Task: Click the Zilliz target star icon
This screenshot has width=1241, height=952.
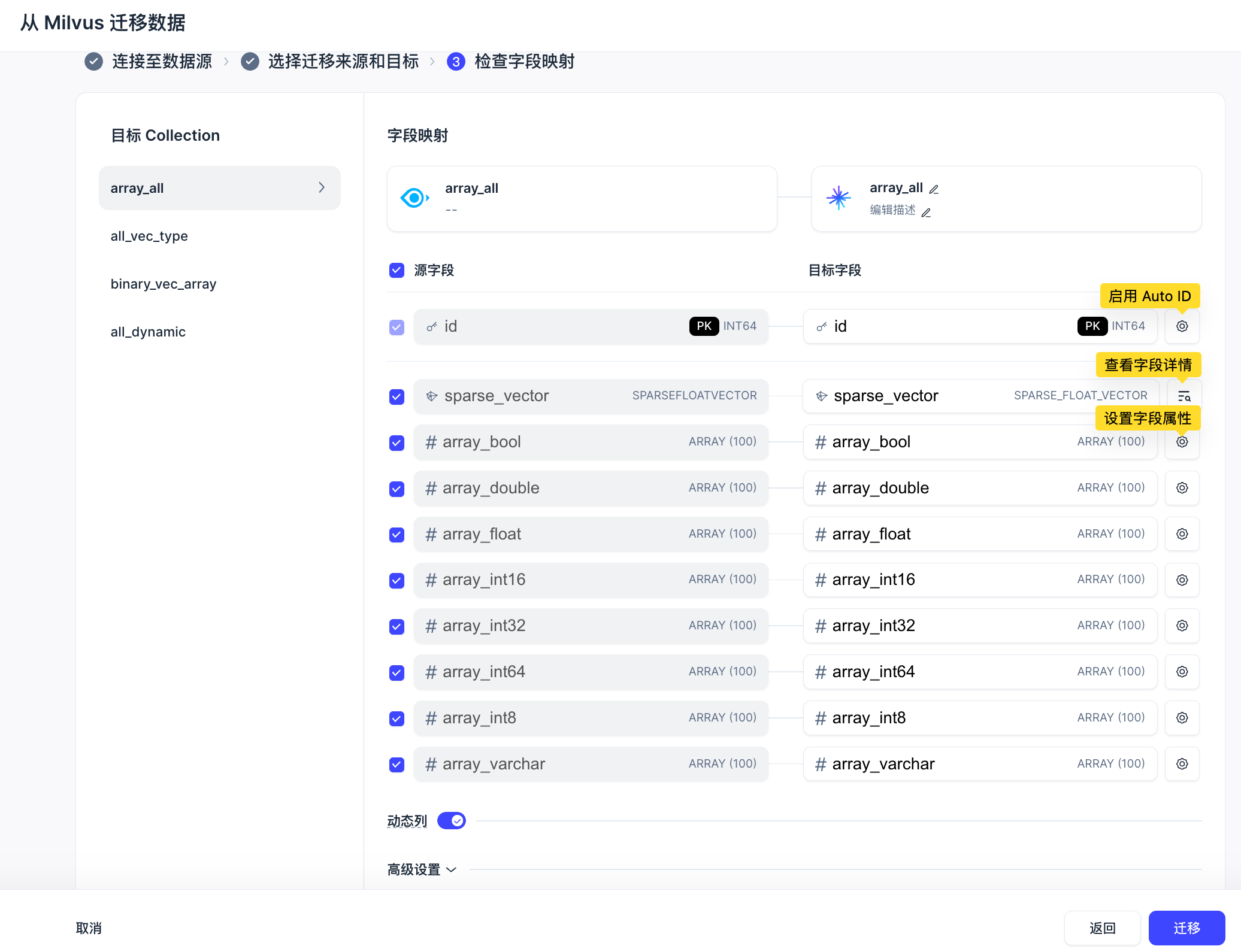Action: coord(839,198)
